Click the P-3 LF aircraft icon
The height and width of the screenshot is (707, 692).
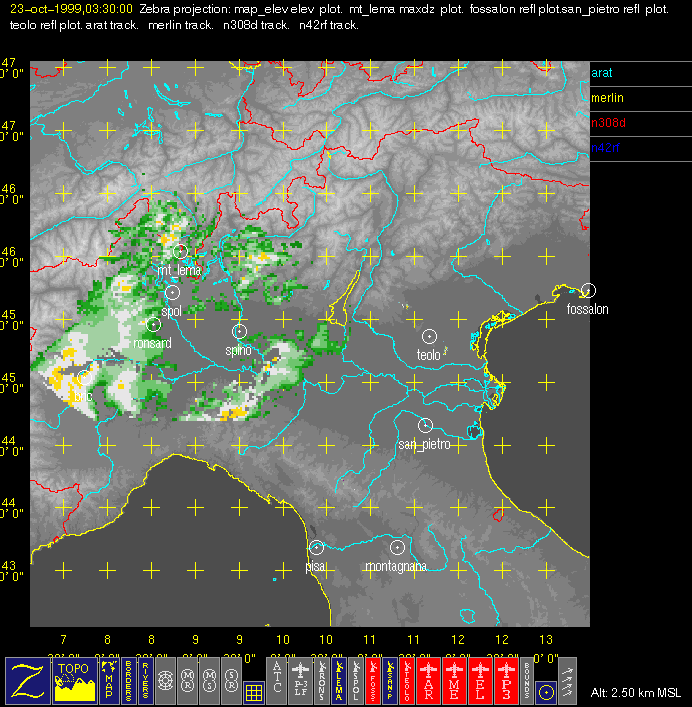302,681
